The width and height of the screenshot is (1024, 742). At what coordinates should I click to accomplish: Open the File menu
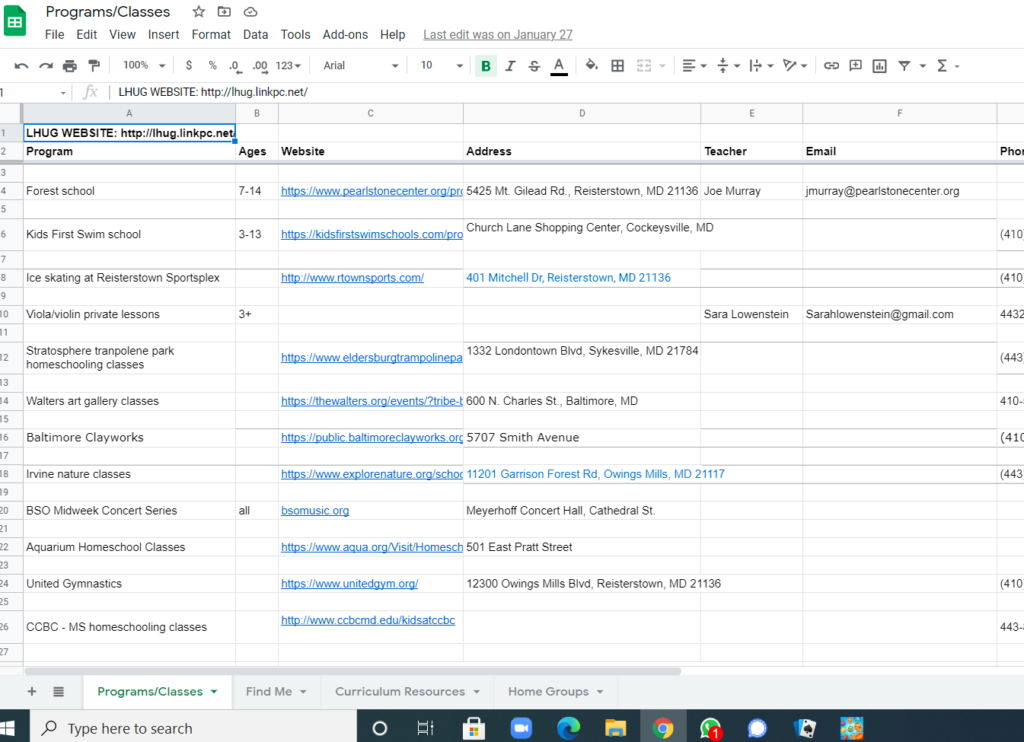pos(54,35)
